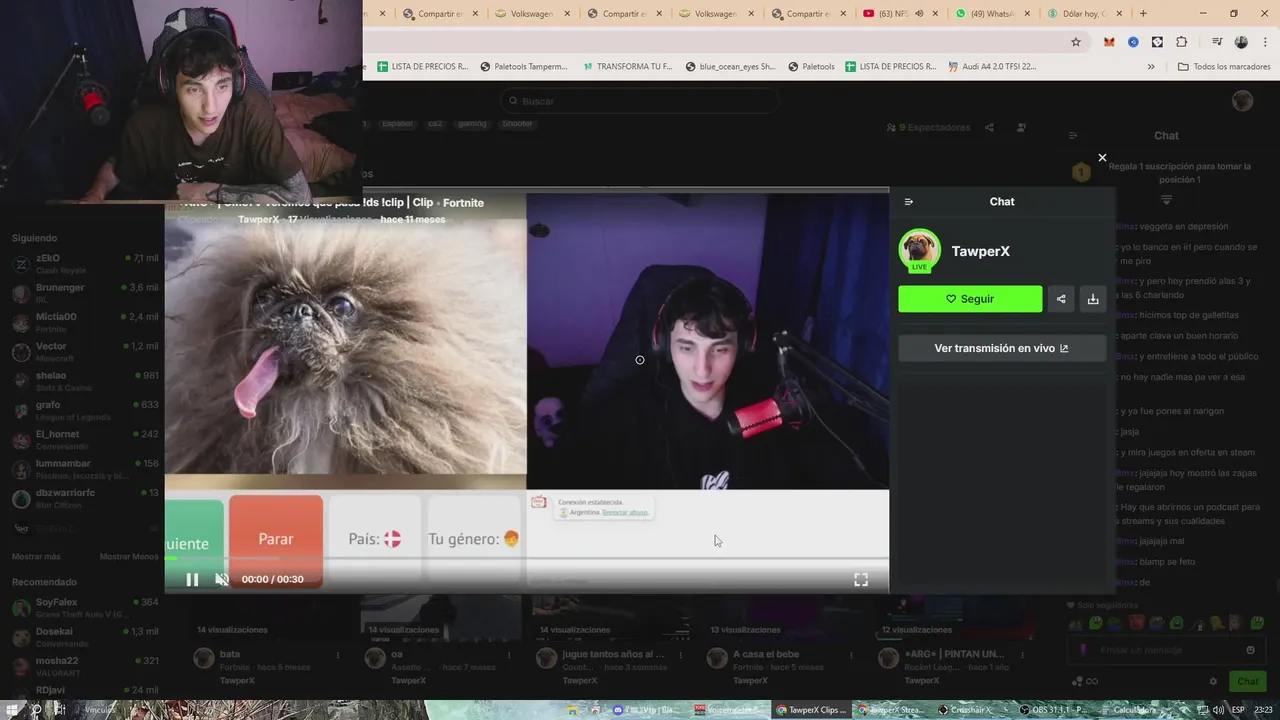
Task: Click the share icon beside Espectadores
Action: (989, 128)
